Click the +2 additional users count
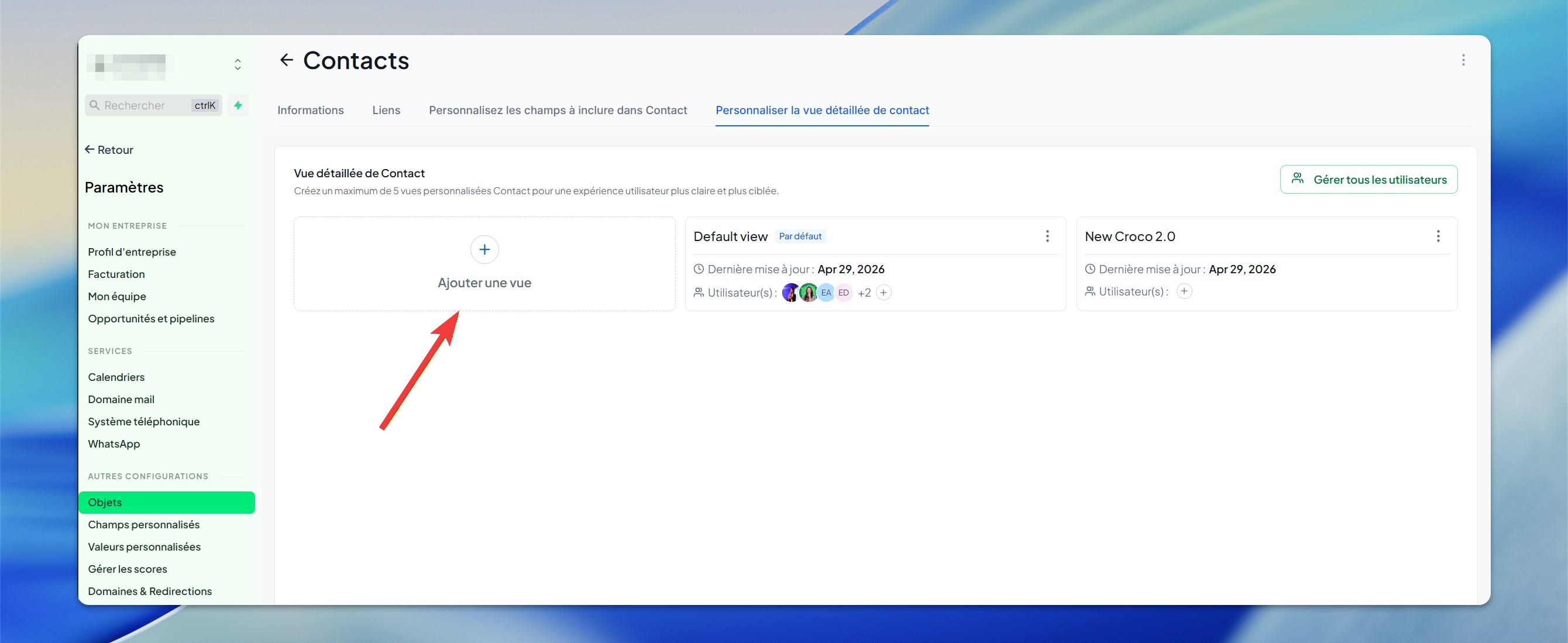 [x=864, y=293]
